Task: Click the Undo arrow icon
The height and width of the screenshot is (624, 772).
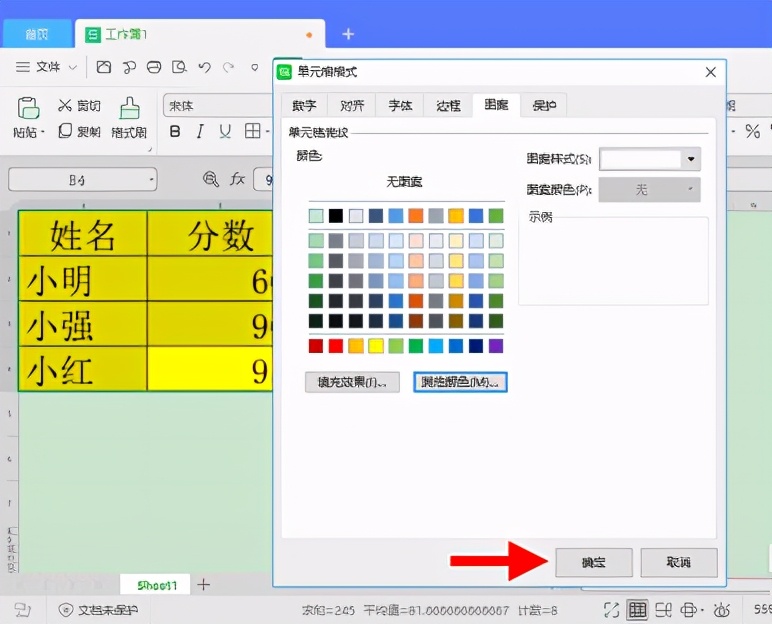Action: click(204, 67)
